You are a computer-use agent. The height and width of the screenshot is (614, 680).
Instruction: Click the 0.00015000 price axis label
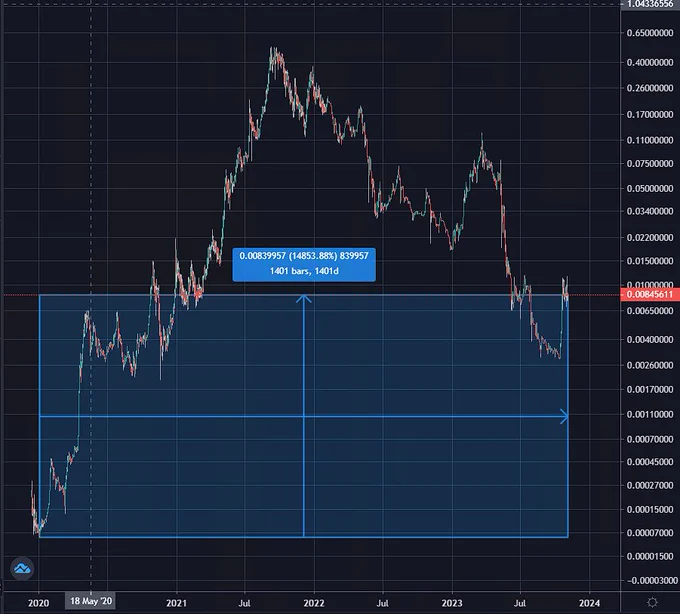[650, 509]
